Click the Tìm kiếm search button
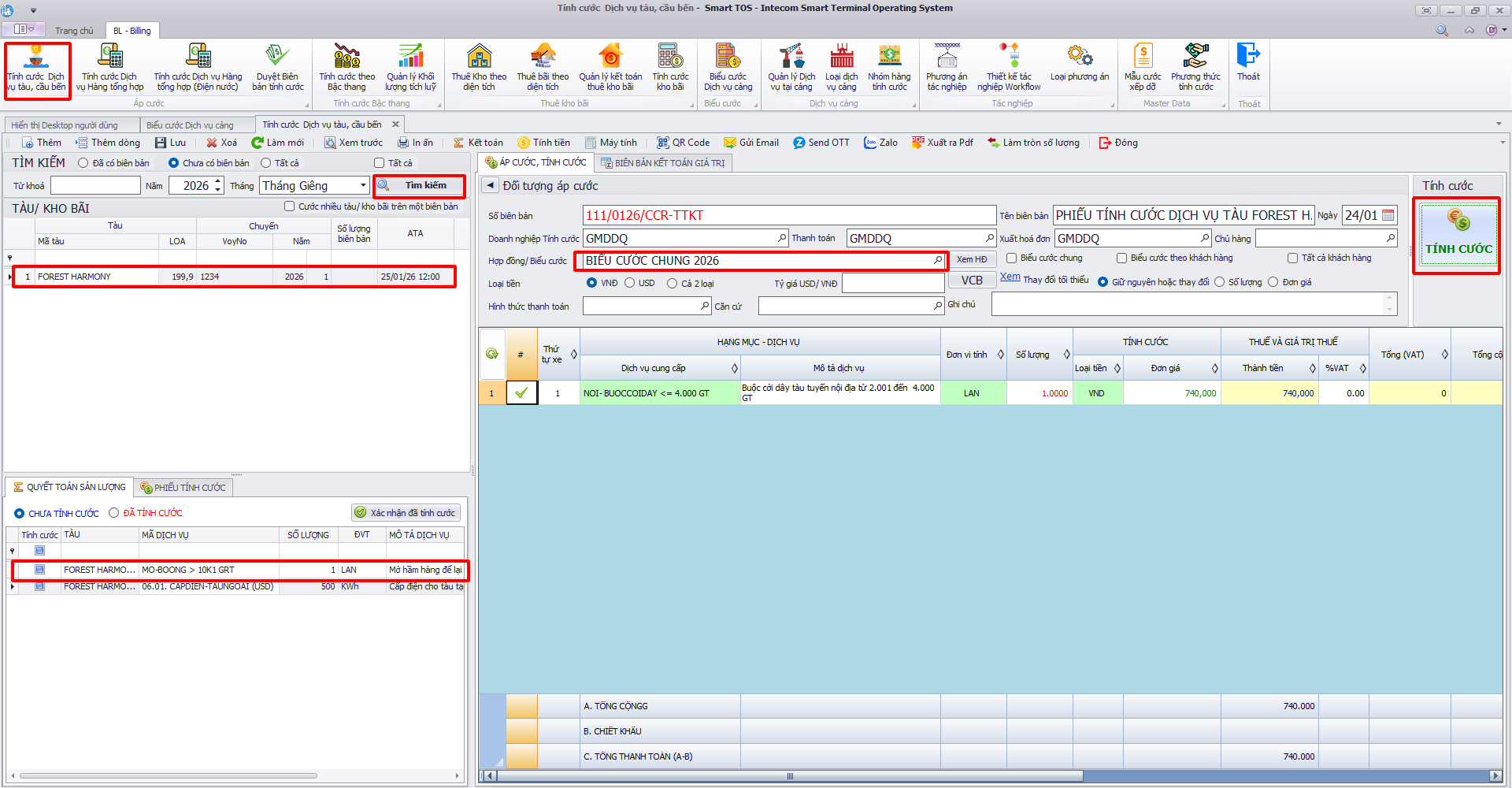The height and width of the screenshot is (788, 1512). coord(420,186)
